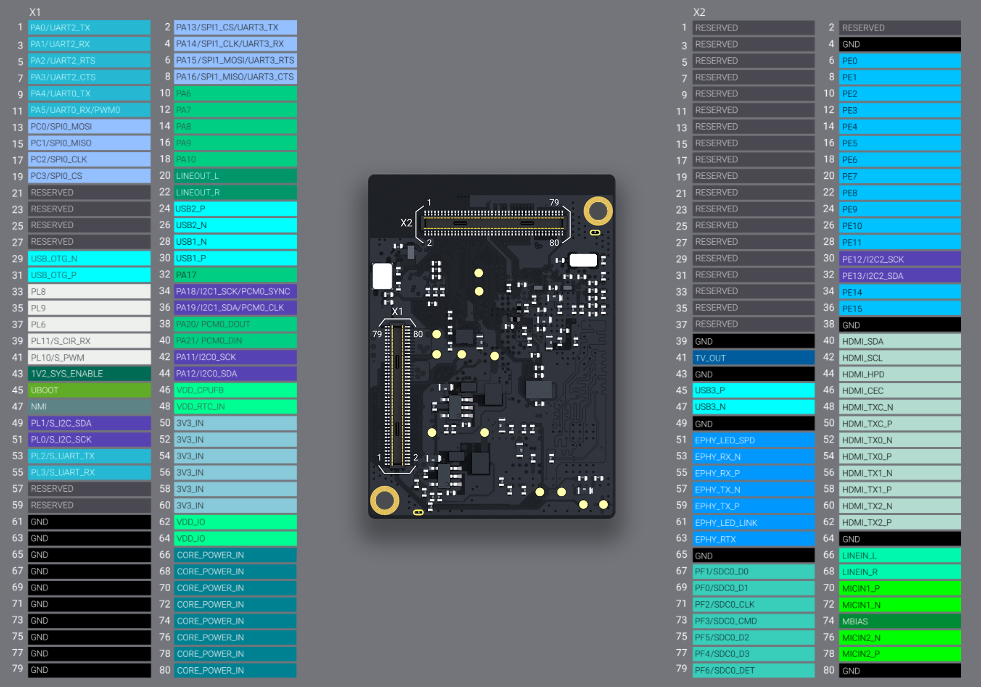Click the PA11/I2C0_SCK pin label

click(235, 357)
